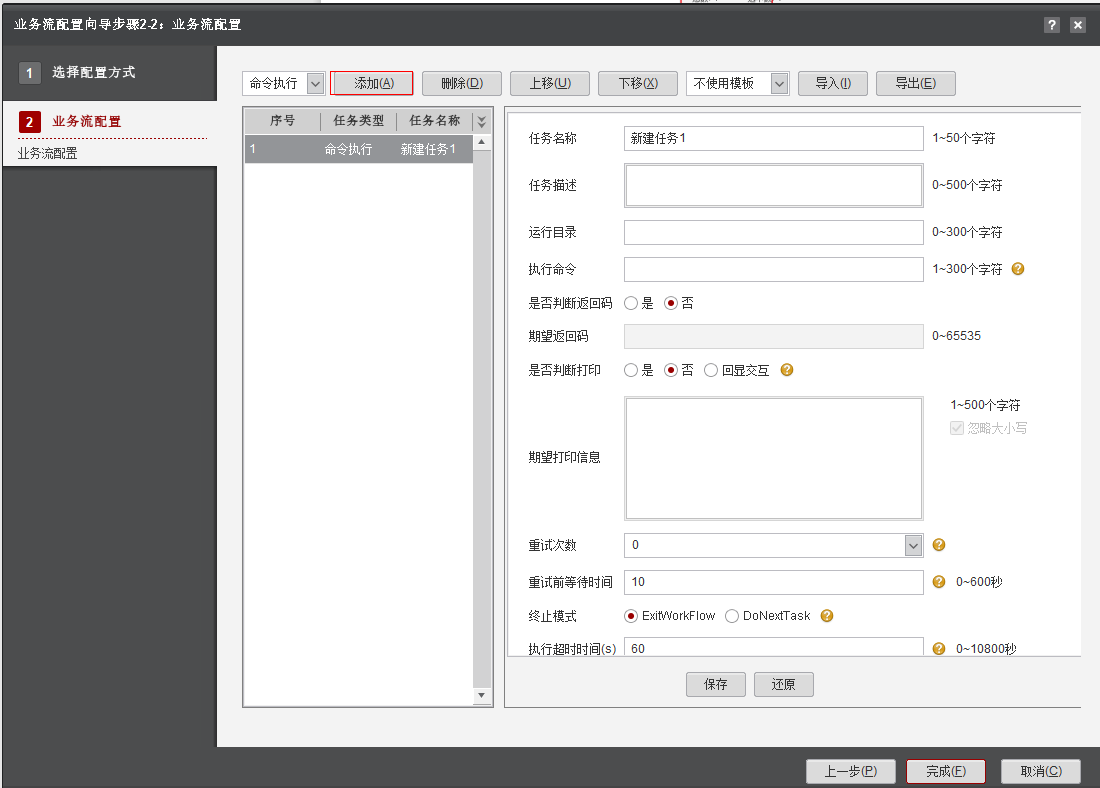Select 否 for 是否判断打印
This screenshot has height=788, width=1100.
pos(671,370)
